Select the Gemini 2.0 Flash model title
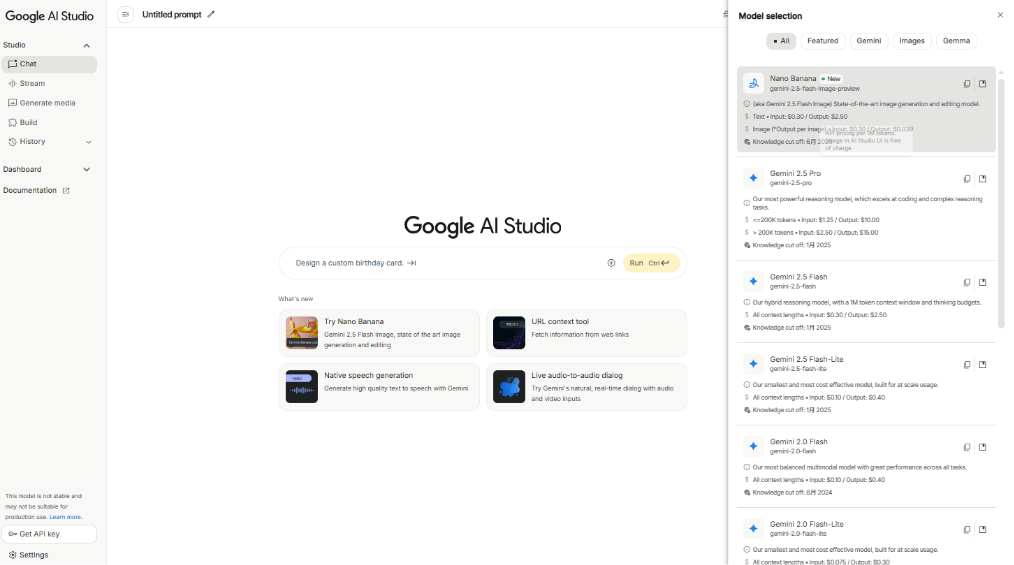Image resolution: width=1014 pixels, height=565 pixels. point(798,442)
